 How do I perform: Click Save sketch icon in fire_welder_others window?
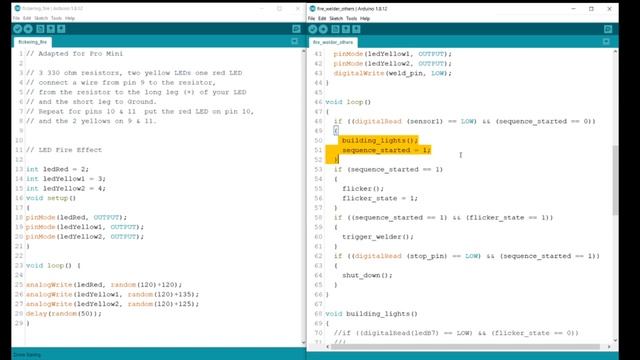[356, 29]
